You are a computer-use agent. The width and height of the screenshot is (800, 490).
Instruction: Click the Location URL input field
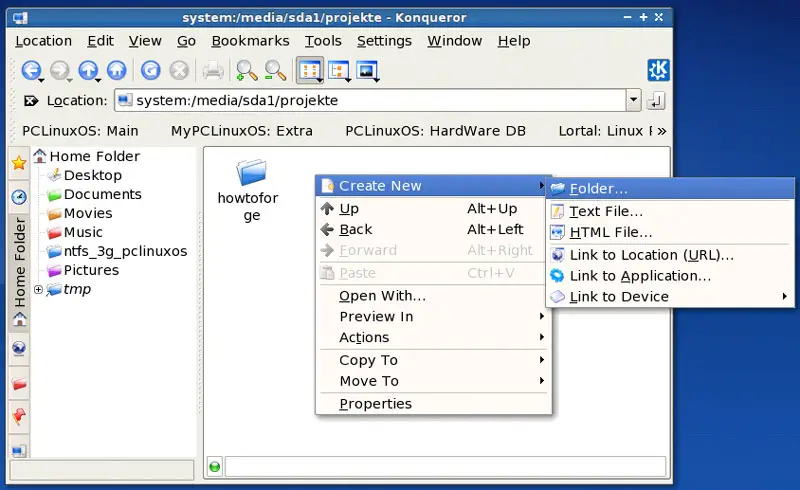[x=370, y=100]
